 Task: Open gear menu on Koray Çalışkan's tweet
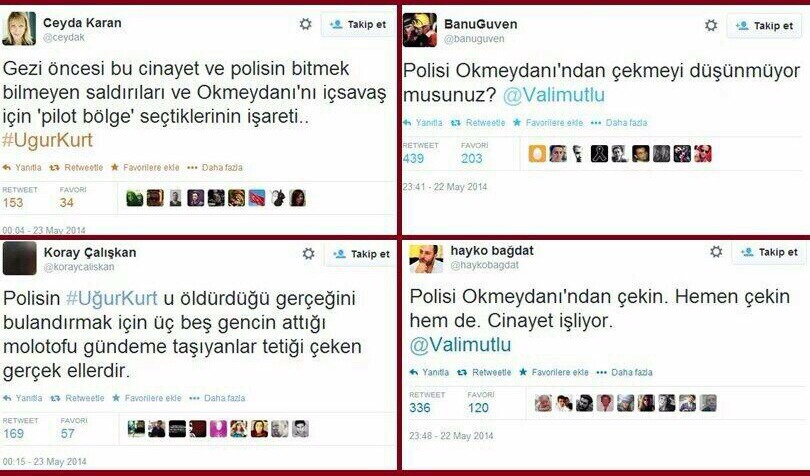tap(308, 253)
